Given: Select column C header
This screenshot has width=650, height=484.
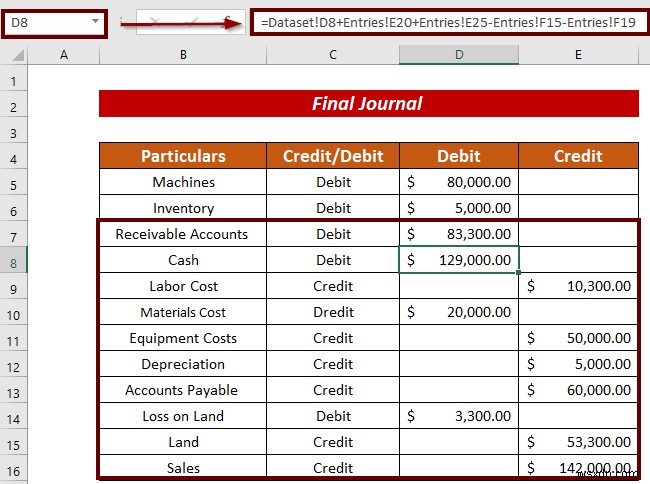Looking at the screenshot, I should click(332, 55).
